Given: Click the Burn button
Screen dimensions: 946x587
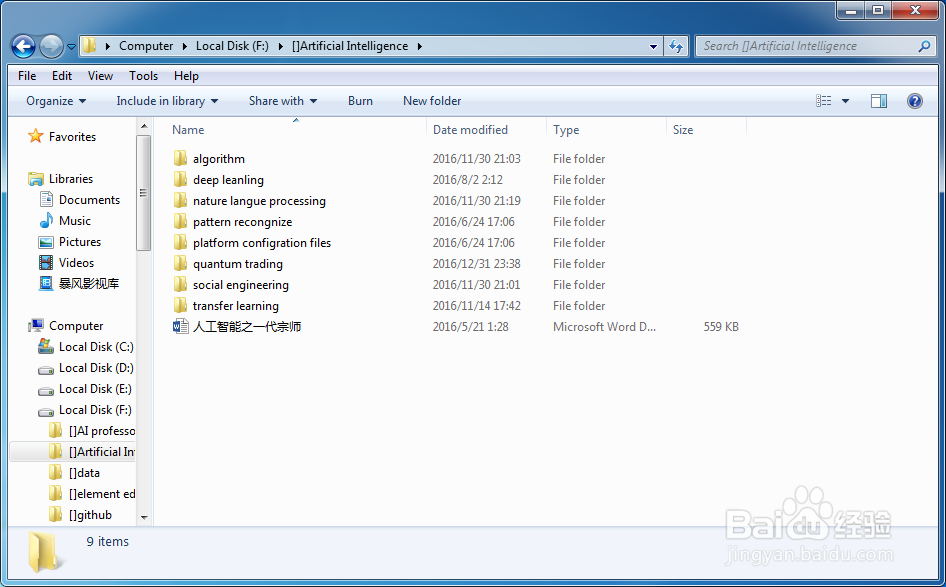Looking at the screenshot, I should coord(360,101).
